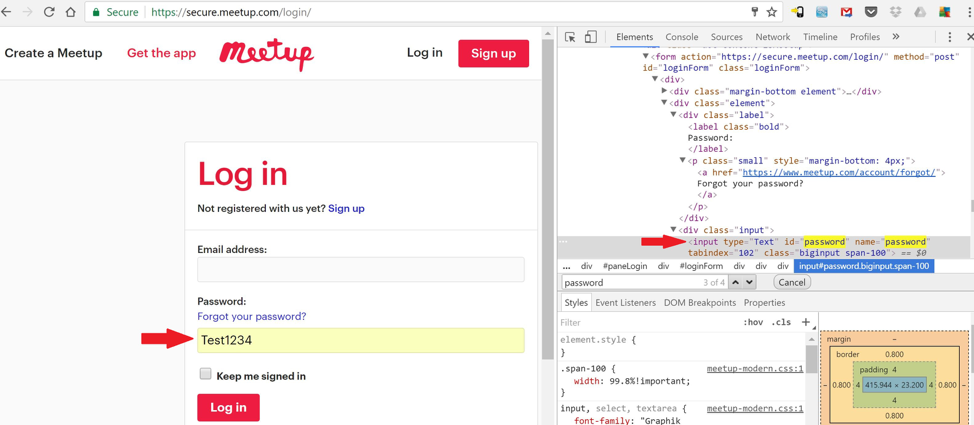
Task: Open the browser home page icon
Action: pyautogui.click(x=71, y=12)
